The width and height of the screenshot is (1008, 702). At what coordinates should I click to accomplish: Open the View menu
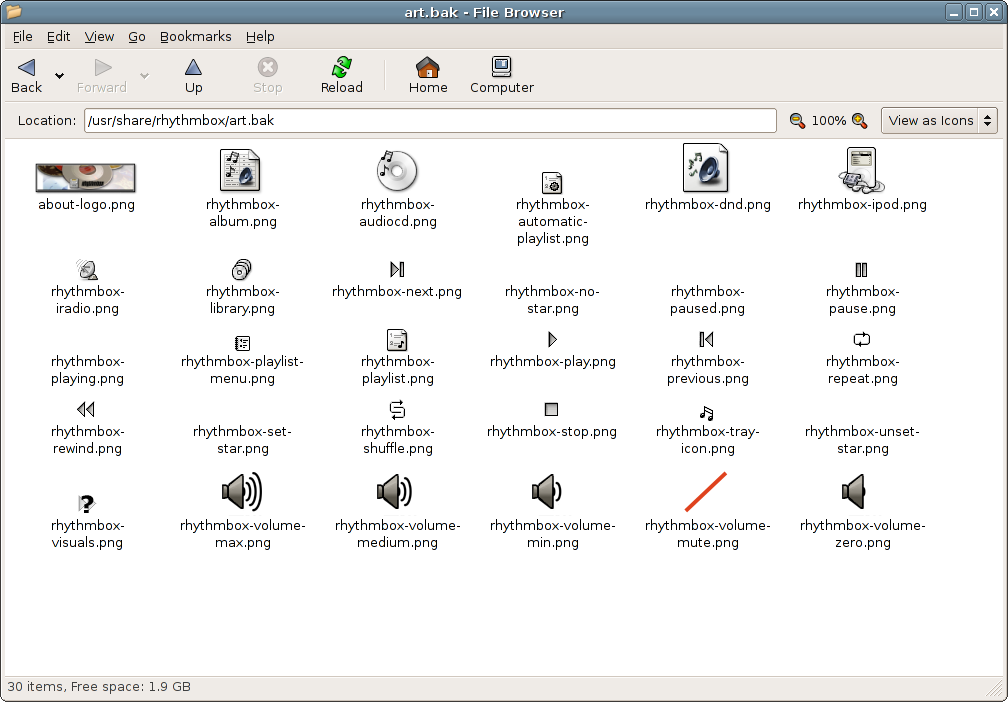click(100, 37)
